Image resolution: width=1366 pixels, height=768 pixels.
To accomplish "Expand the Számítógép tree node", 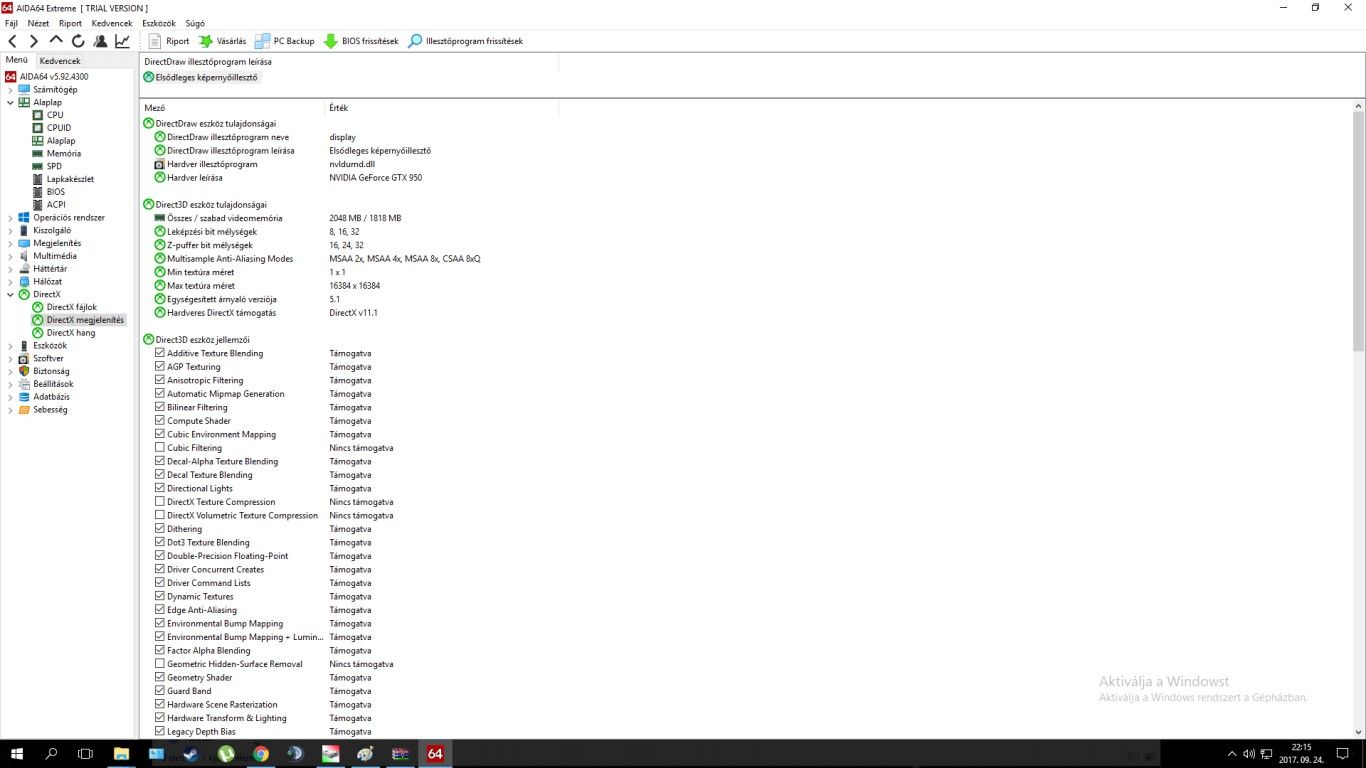I will tap(10, 90).
